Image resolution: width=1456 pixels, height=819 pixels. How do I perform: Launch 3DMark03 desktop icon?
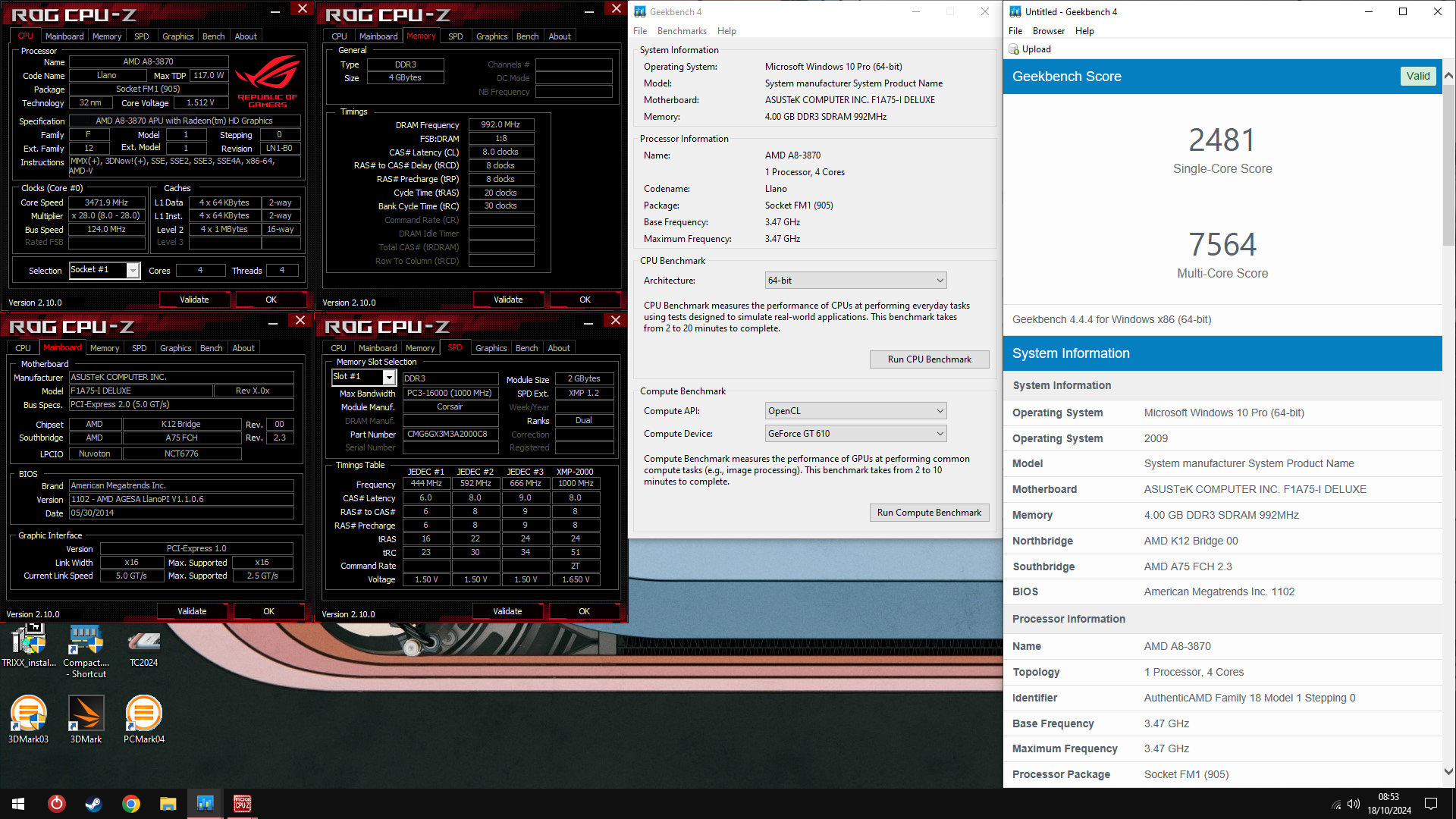coord(29,719)
